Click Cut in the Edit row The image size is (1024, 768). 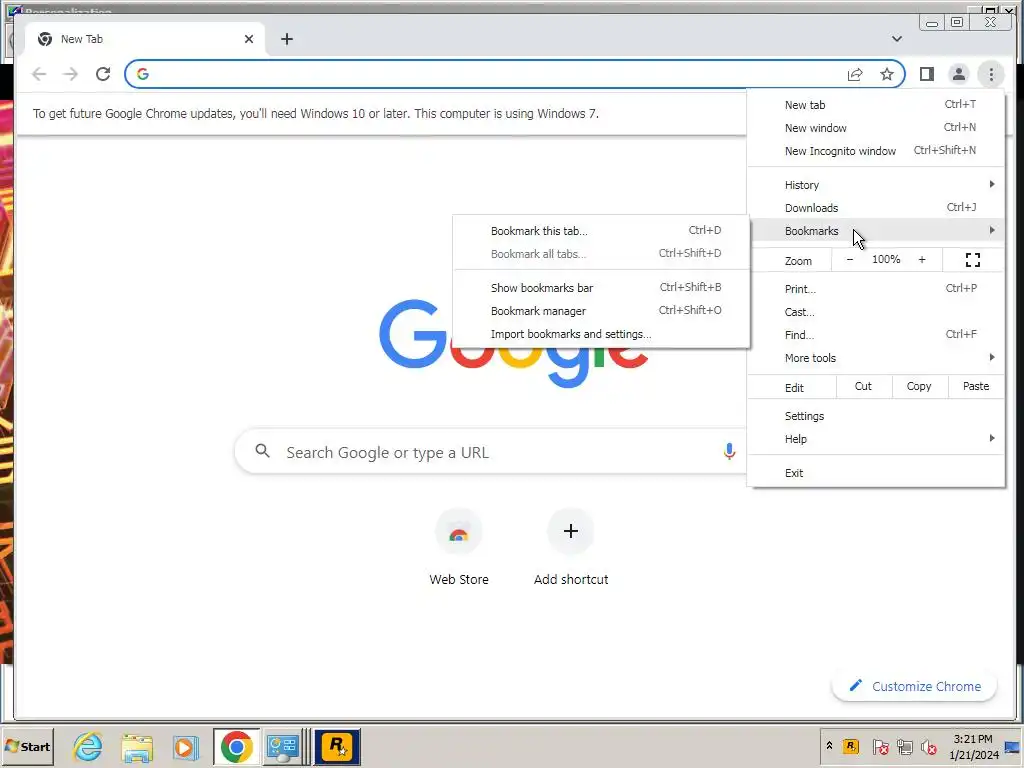[863, 387]
